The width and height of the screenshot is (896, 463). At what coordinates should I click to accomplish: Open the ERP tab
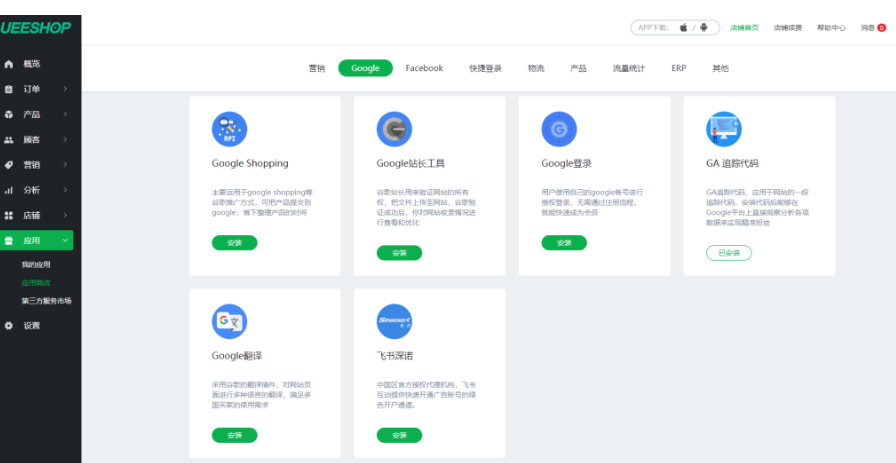tap(679, 68)
